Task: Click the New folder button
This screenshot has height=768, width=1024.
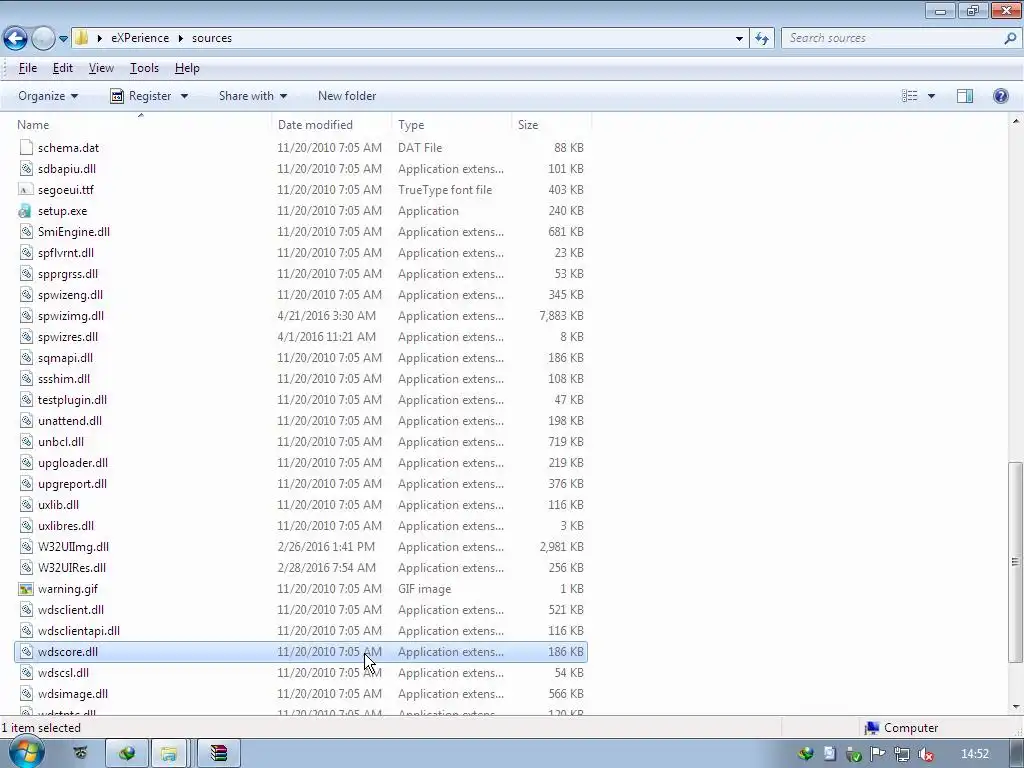Action: pos(347,96)
